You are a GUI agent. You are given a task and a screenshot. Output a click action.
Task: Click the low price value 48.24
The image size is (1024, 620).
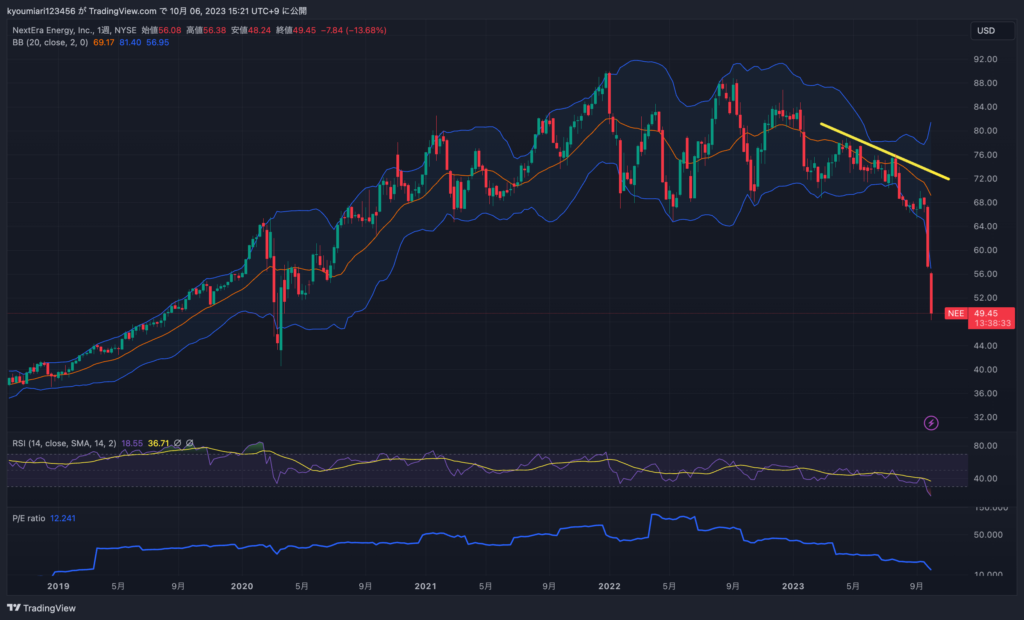point(259,30)
